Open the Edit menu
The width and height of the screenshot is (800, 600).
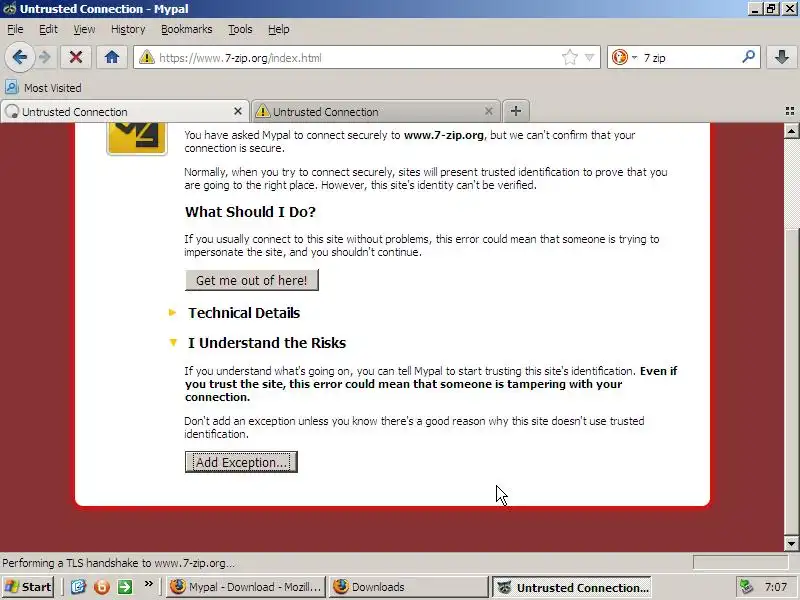click(48, 29)
